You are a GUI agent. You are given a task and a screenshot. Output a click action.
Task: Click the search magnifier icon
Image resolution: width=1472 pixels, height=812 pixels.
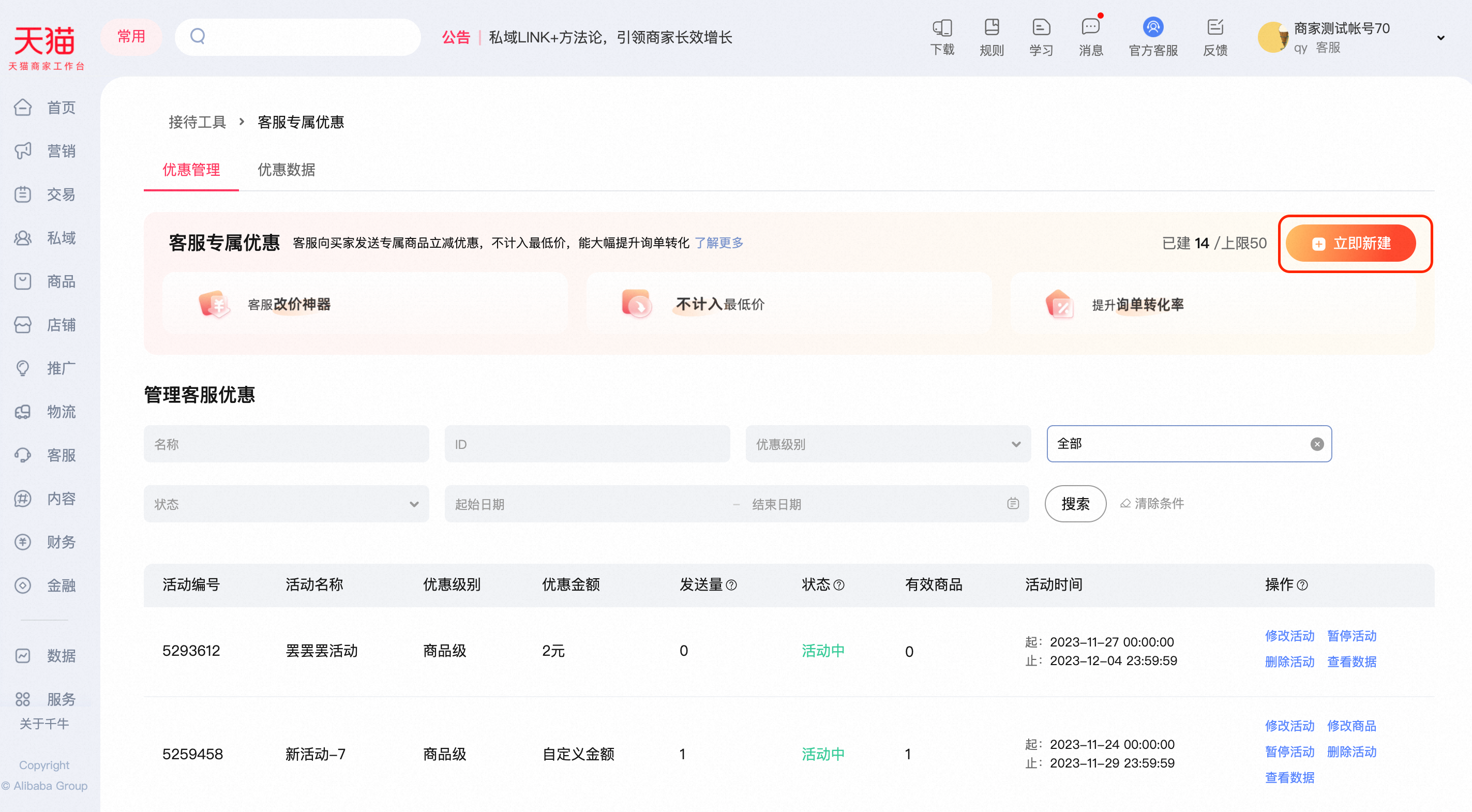[x=198, y=36]
